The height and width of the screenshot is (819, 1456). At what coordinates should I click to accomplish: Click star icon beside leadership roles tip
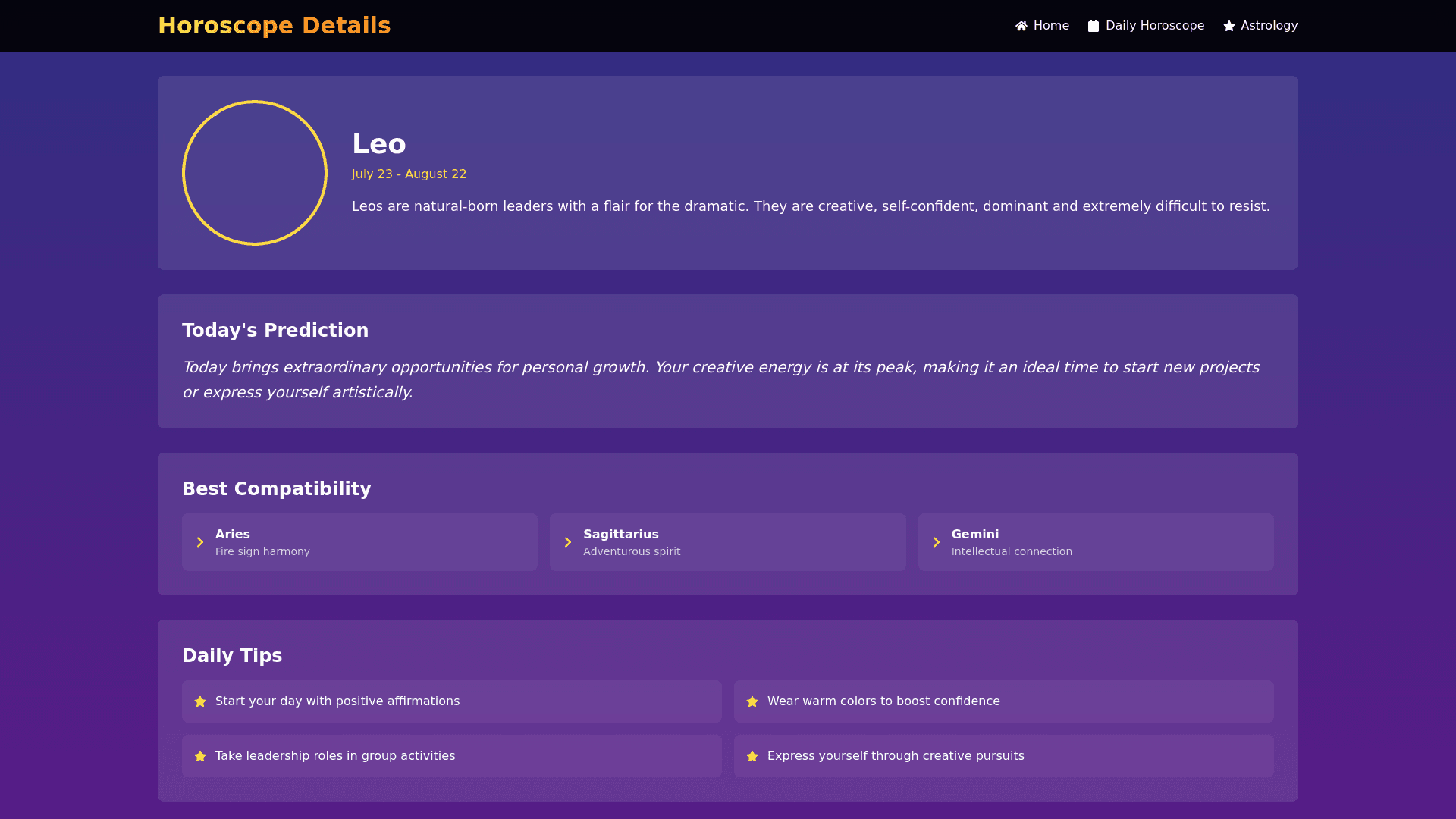click(x=200, y=756)
